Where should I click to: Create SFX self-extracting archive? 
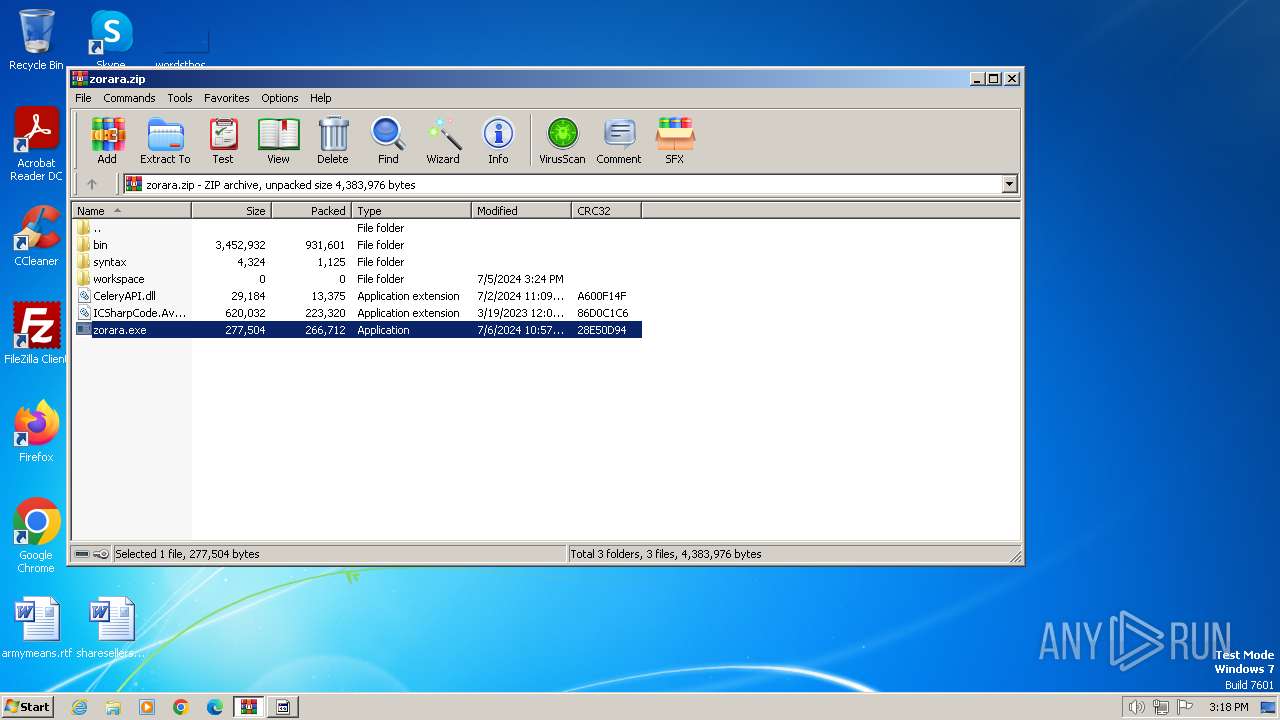[675, 140]
